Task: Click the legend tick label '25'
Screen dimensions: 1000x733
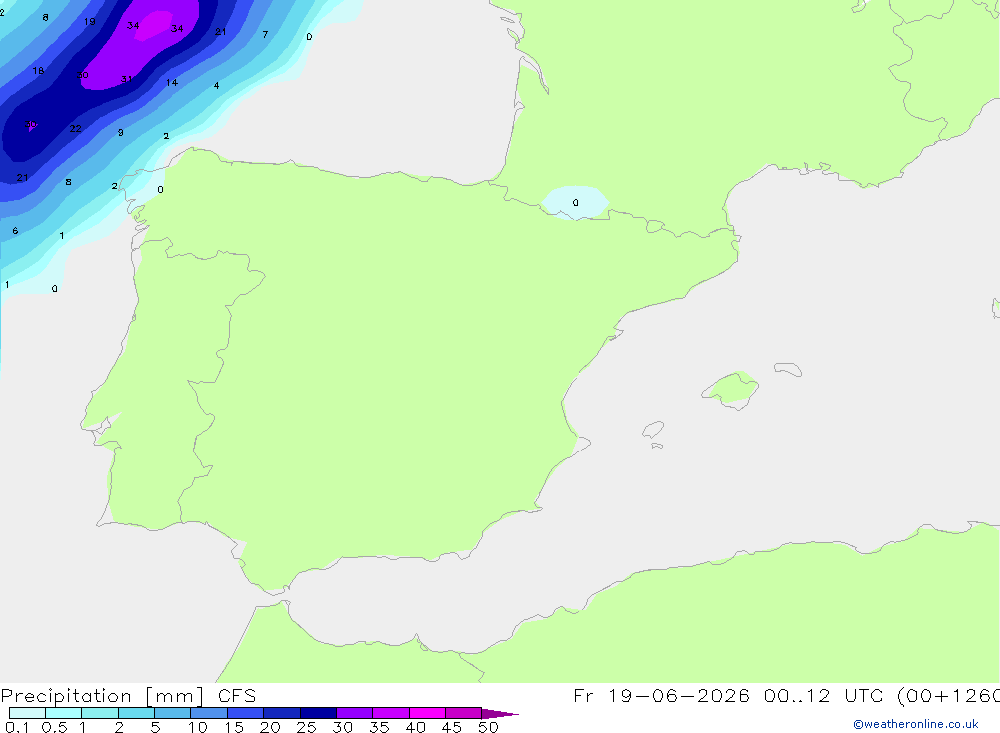Action: point(307,727)
